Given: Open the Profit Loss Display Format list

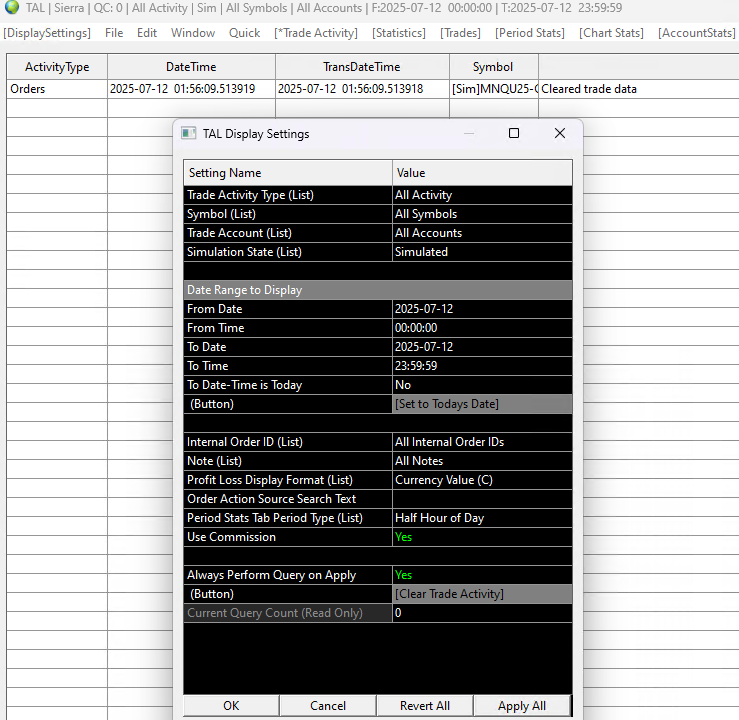Looking at the screenshot, I should (x=482, y=480).
